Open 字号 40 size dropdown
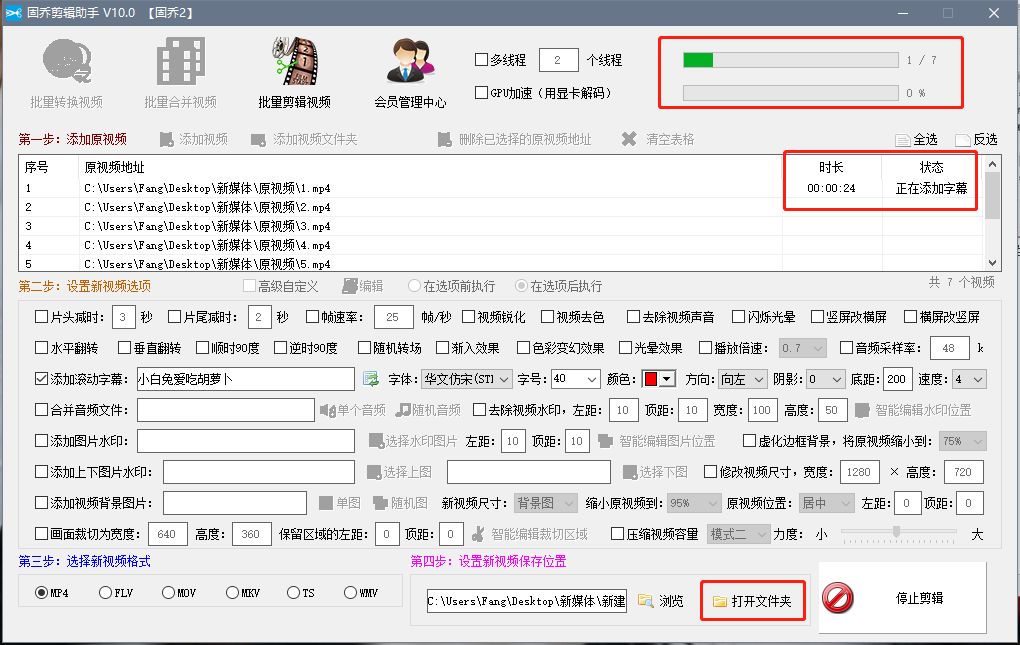 (x=576, y=379)
